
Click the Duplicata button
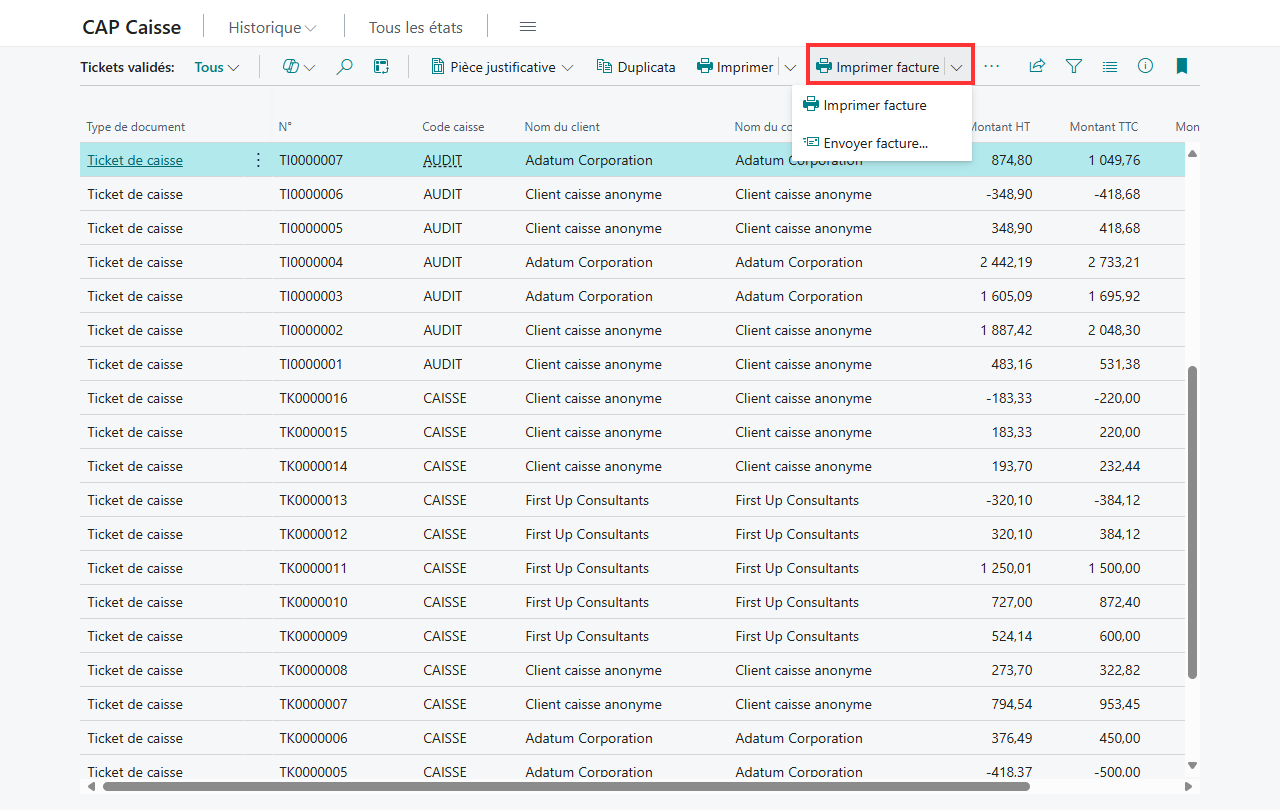tap(636, 67)
